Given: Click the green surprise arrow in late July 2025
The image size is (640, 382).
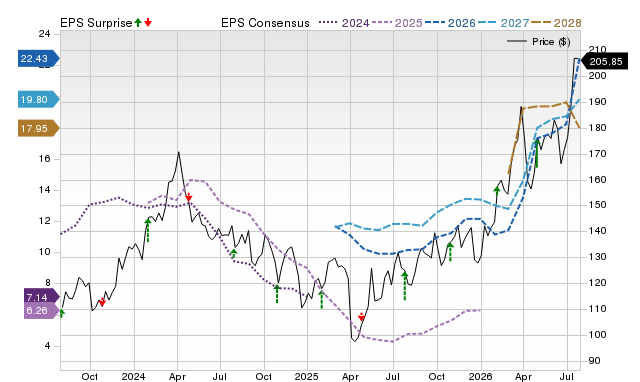Looking at the screenshot, I should click(404, 286).
